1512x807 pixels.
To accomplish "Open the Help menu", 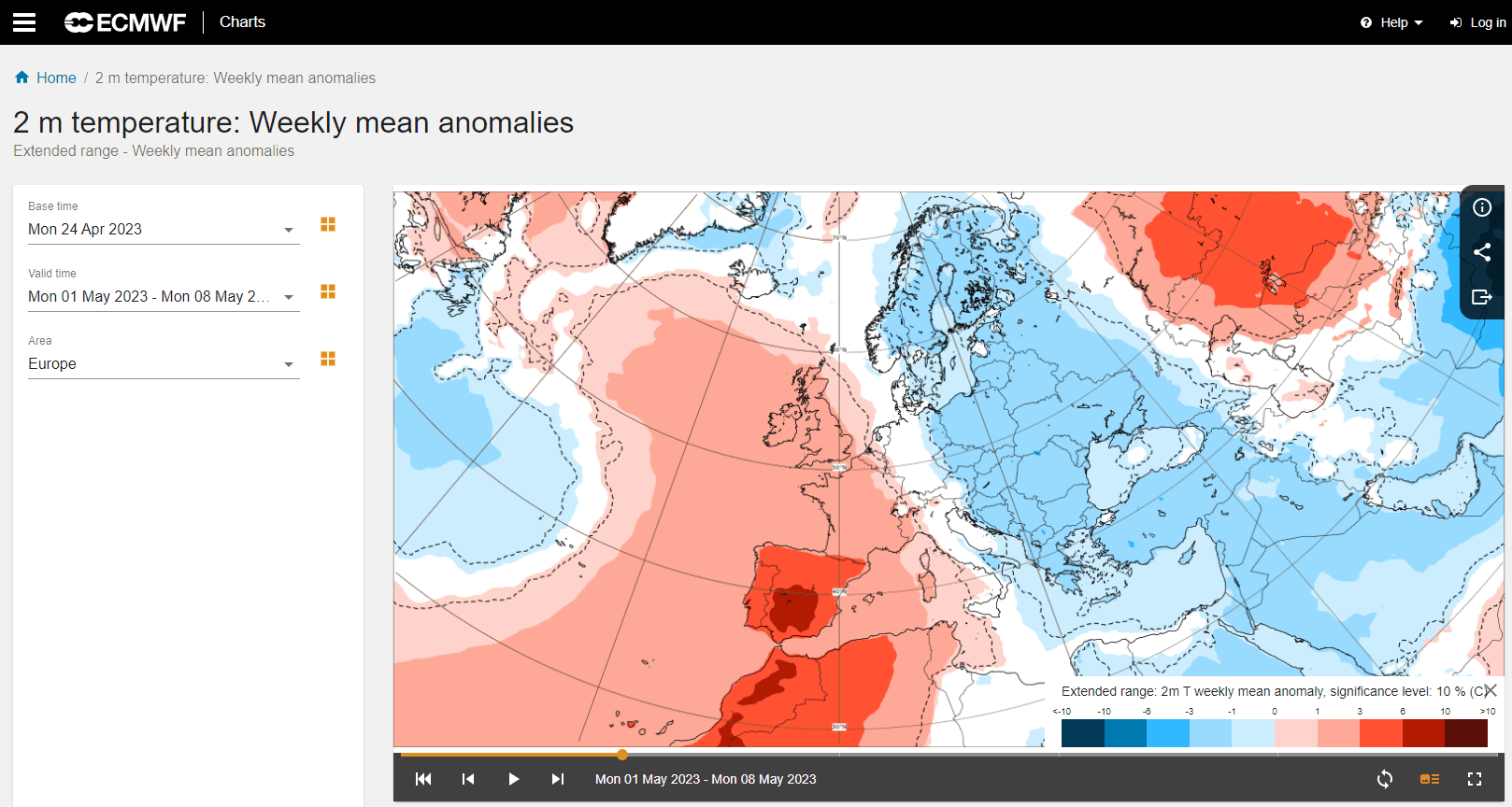I will pyautogui.click(x=1392, y=22).
